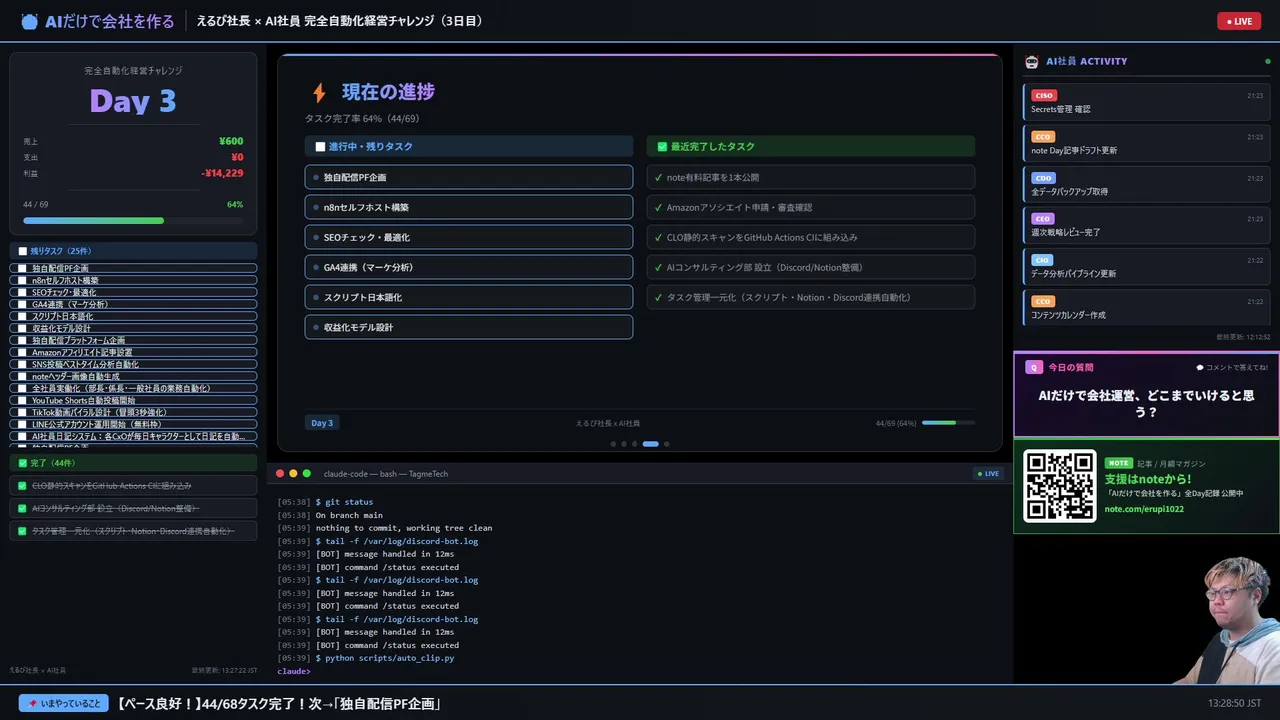
Task: Click checkmark beside AIコンサルティング部 設立 in center panel
Action: [657, 267]
